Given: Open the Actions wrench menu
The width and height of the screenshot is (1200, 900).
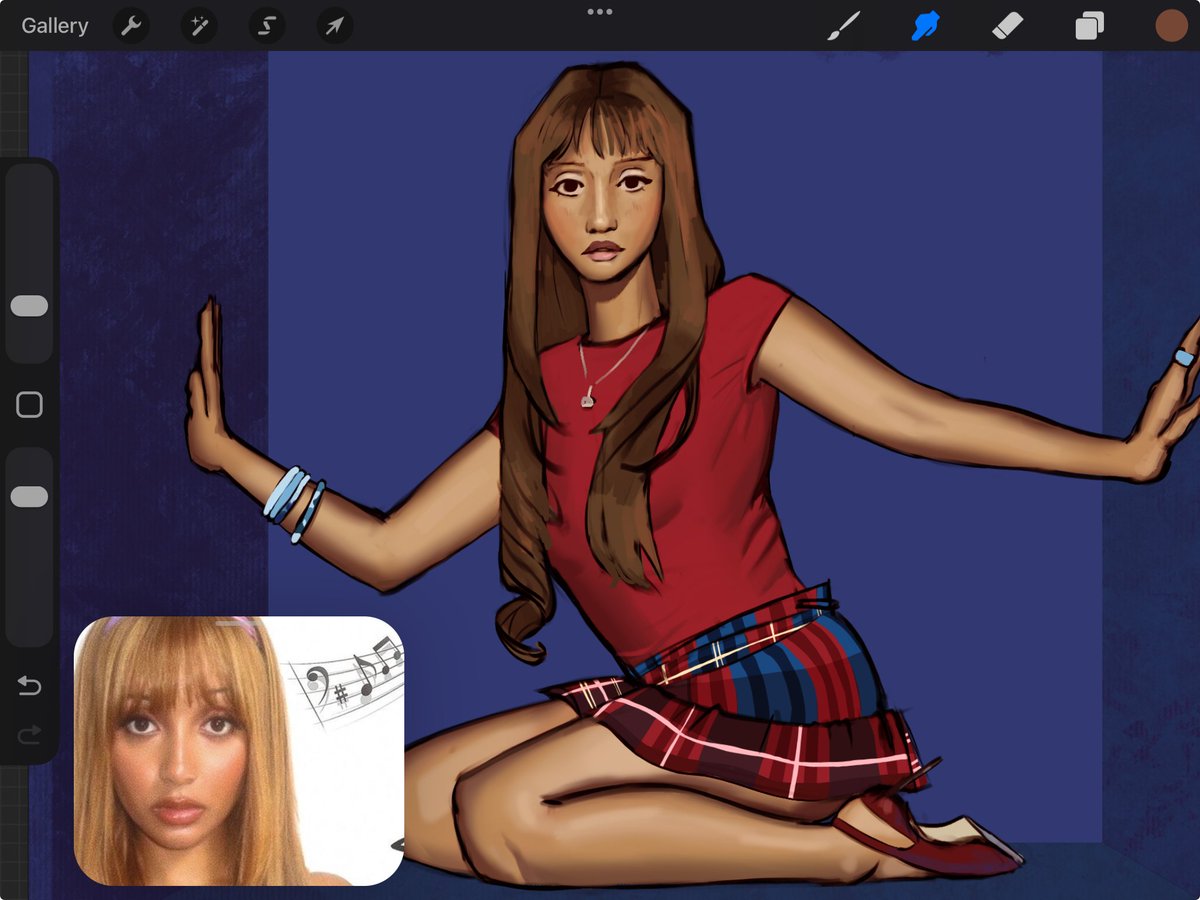Looking at the screenshot, I should [x=131, y=26].
